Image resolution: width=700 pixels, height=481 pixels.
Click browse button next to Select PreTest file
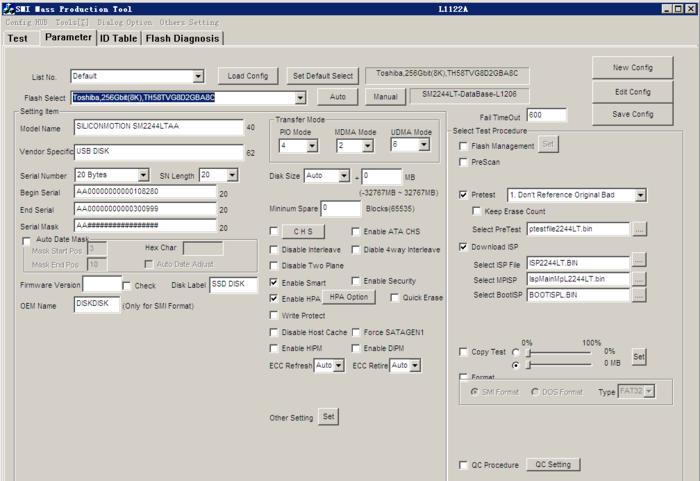click(639, 229)
